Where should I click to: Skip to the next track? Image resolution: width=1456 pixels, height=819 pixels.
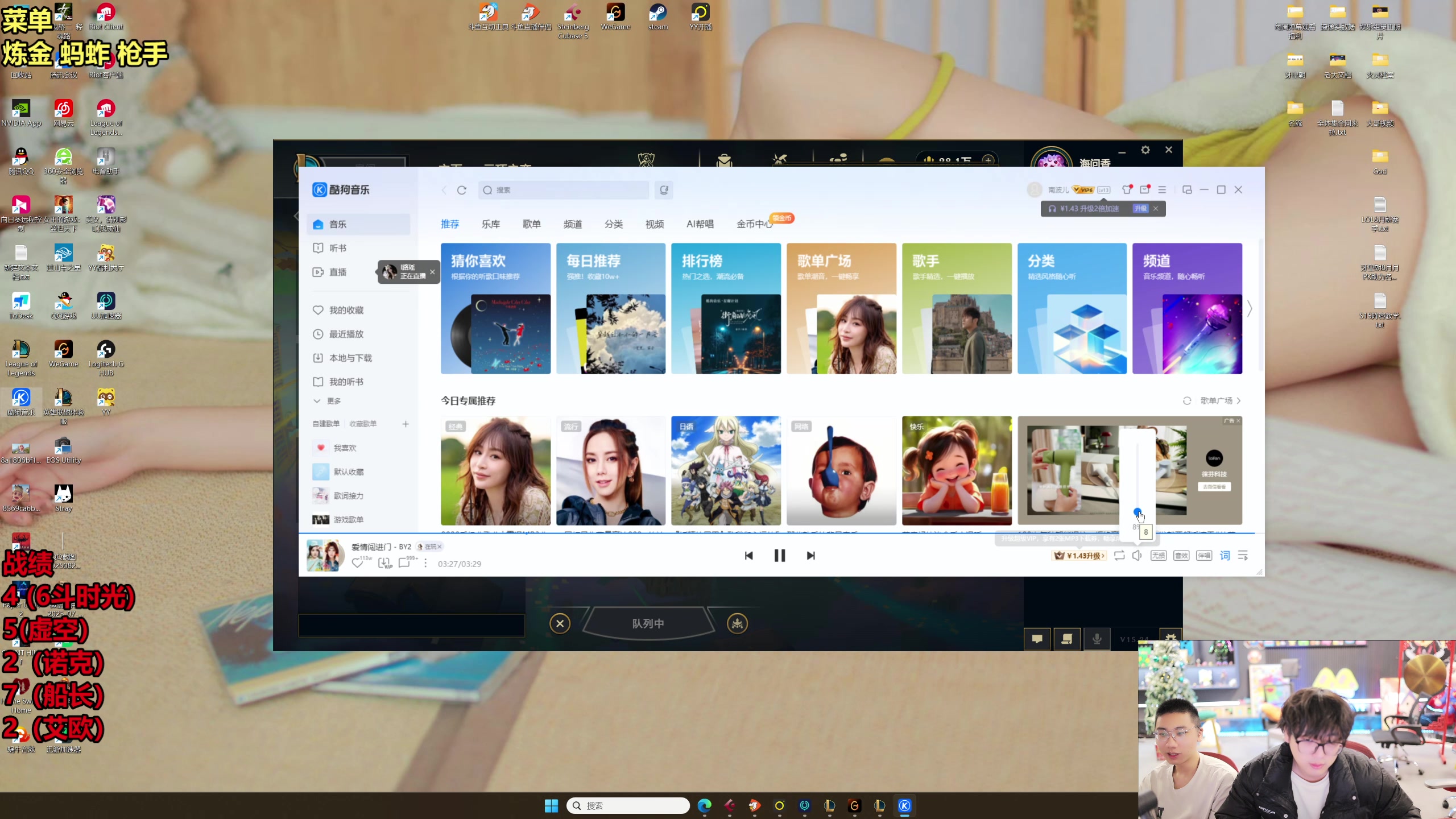(x=810, y=556)
